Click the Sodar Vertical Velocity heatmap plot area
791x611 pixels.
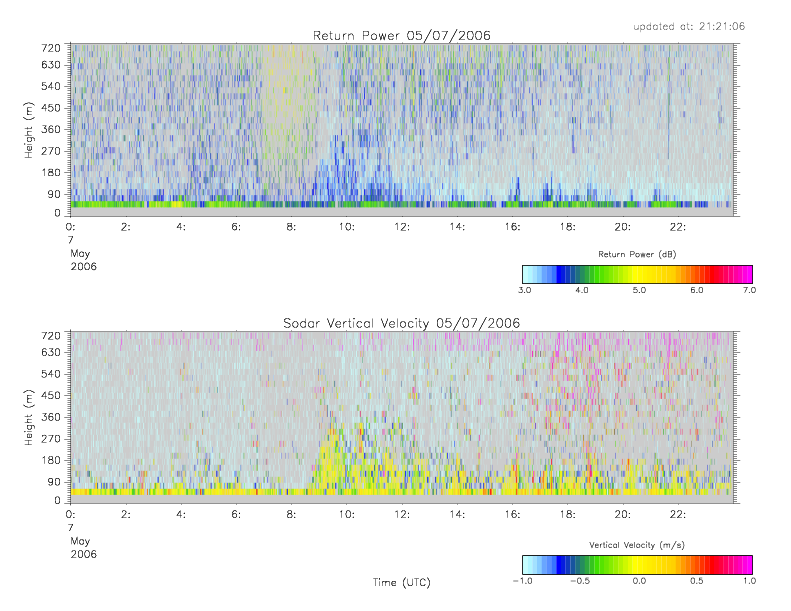point(402,417)
